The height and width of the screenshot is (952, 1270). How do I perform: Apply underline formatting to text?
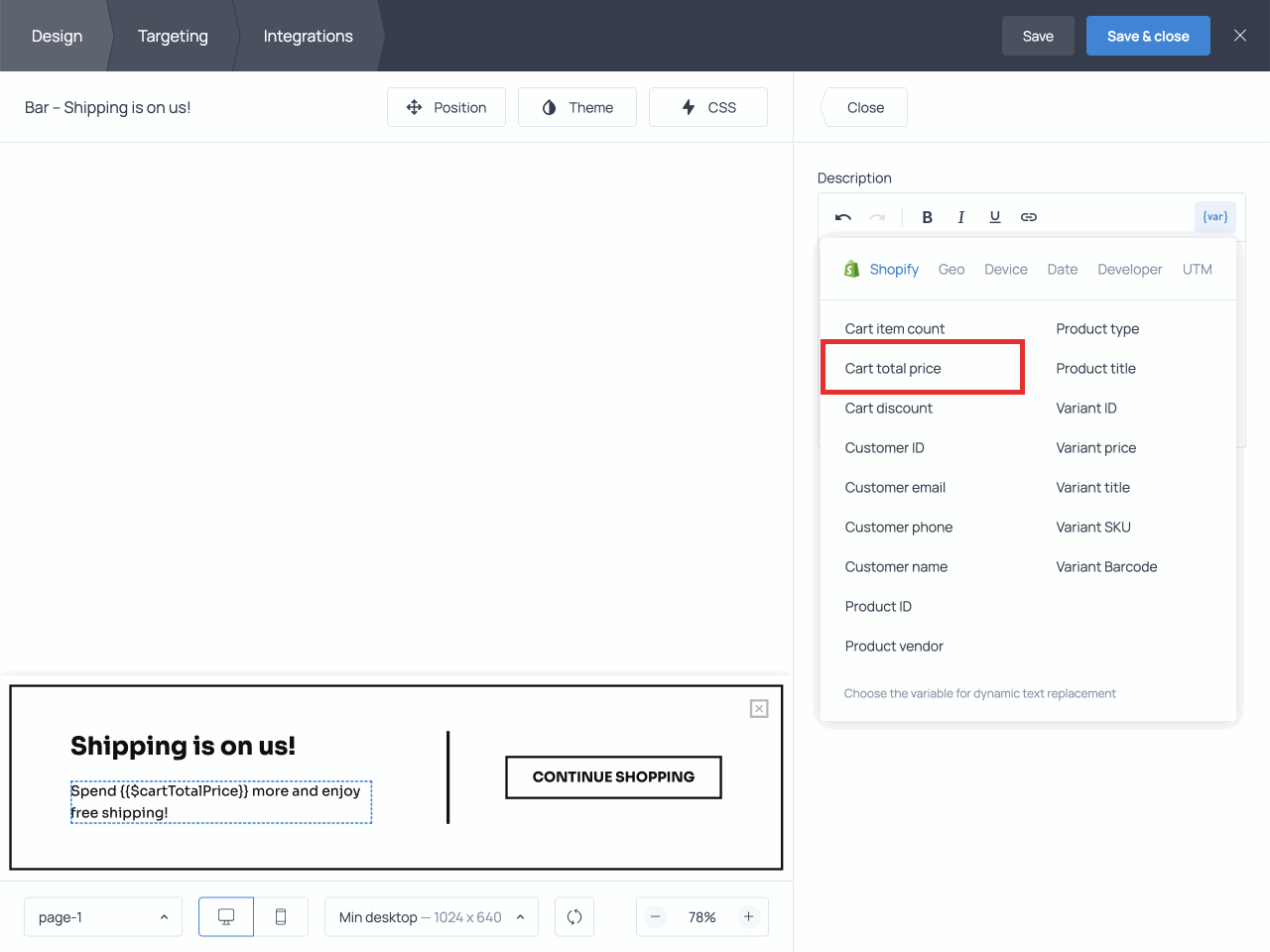(994, 217)
